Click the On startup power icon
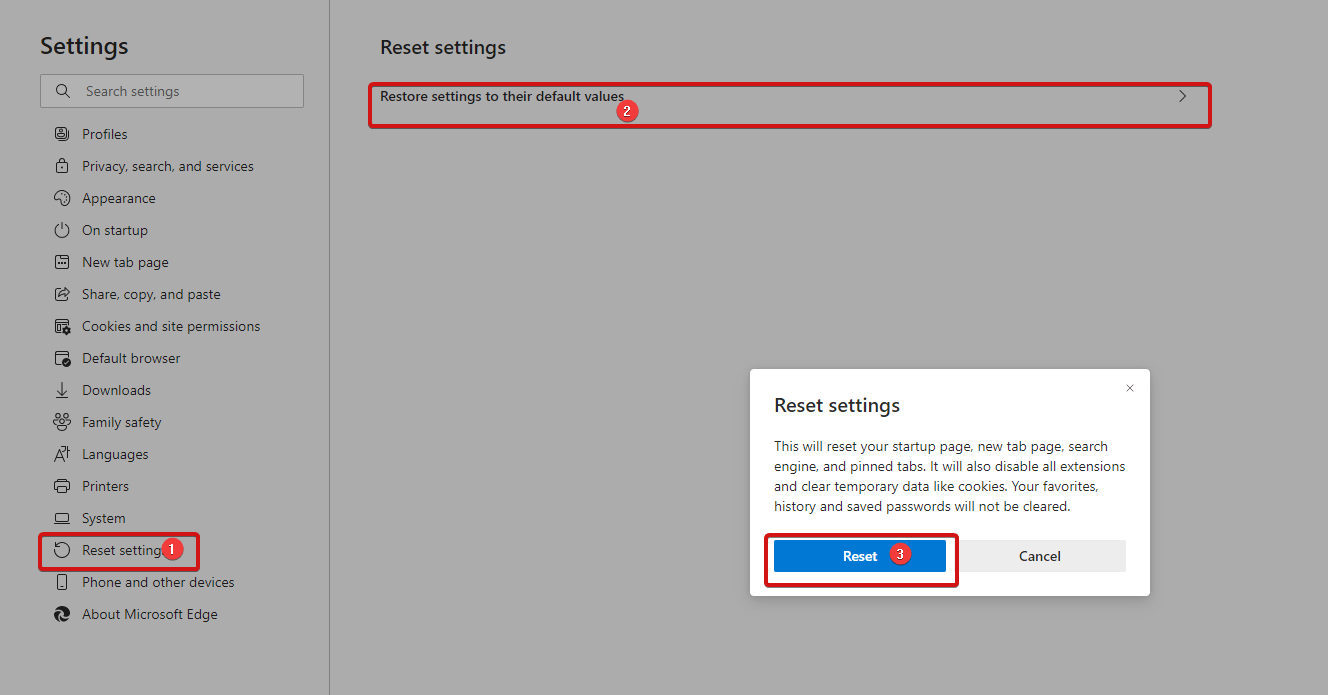Viewport: 1328px width, 695px height. (62, 229)
